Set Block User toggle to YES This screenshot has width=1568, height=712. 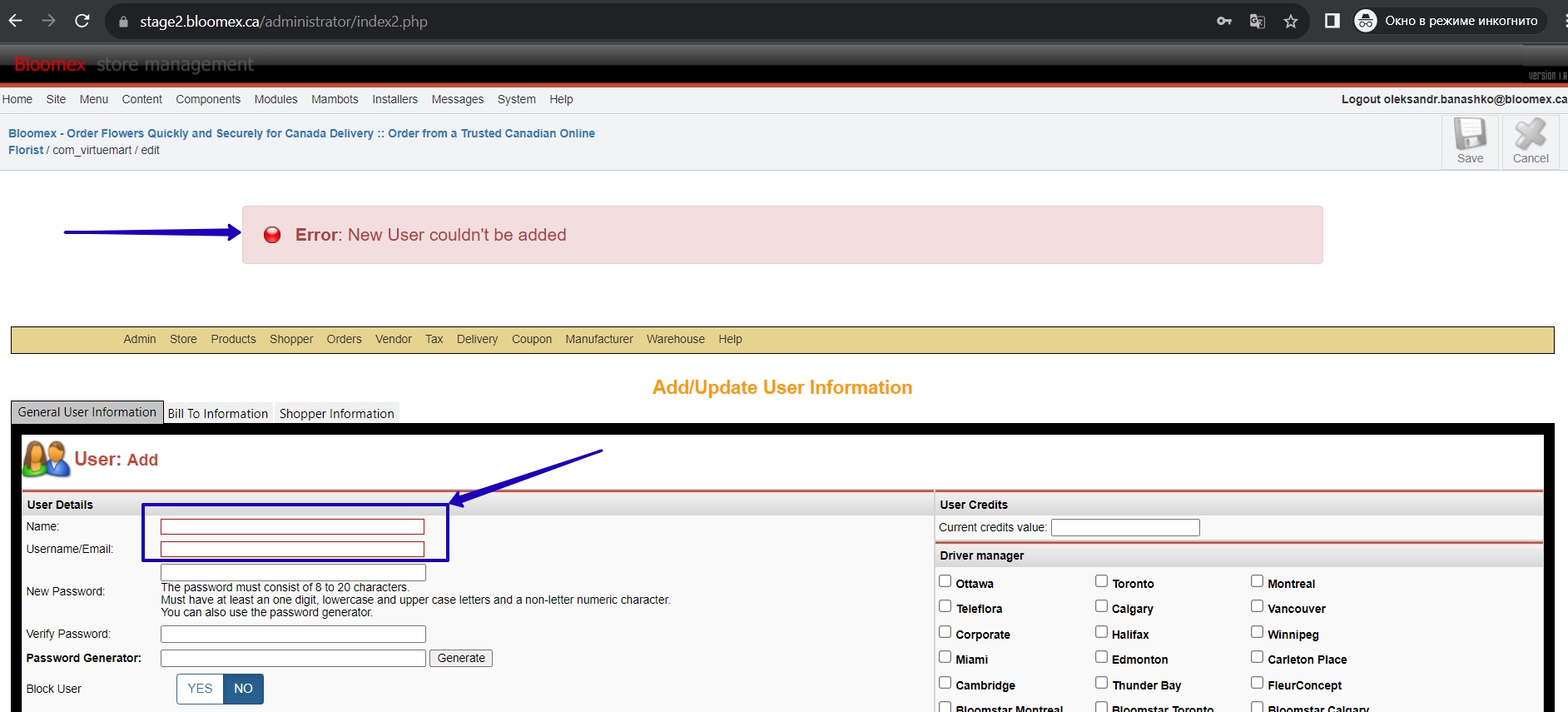(x=200, y=689)
